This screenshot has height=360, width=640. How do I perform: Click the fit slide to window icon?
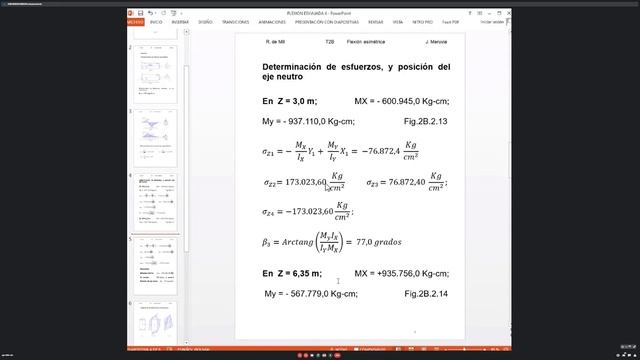[506, 349]
